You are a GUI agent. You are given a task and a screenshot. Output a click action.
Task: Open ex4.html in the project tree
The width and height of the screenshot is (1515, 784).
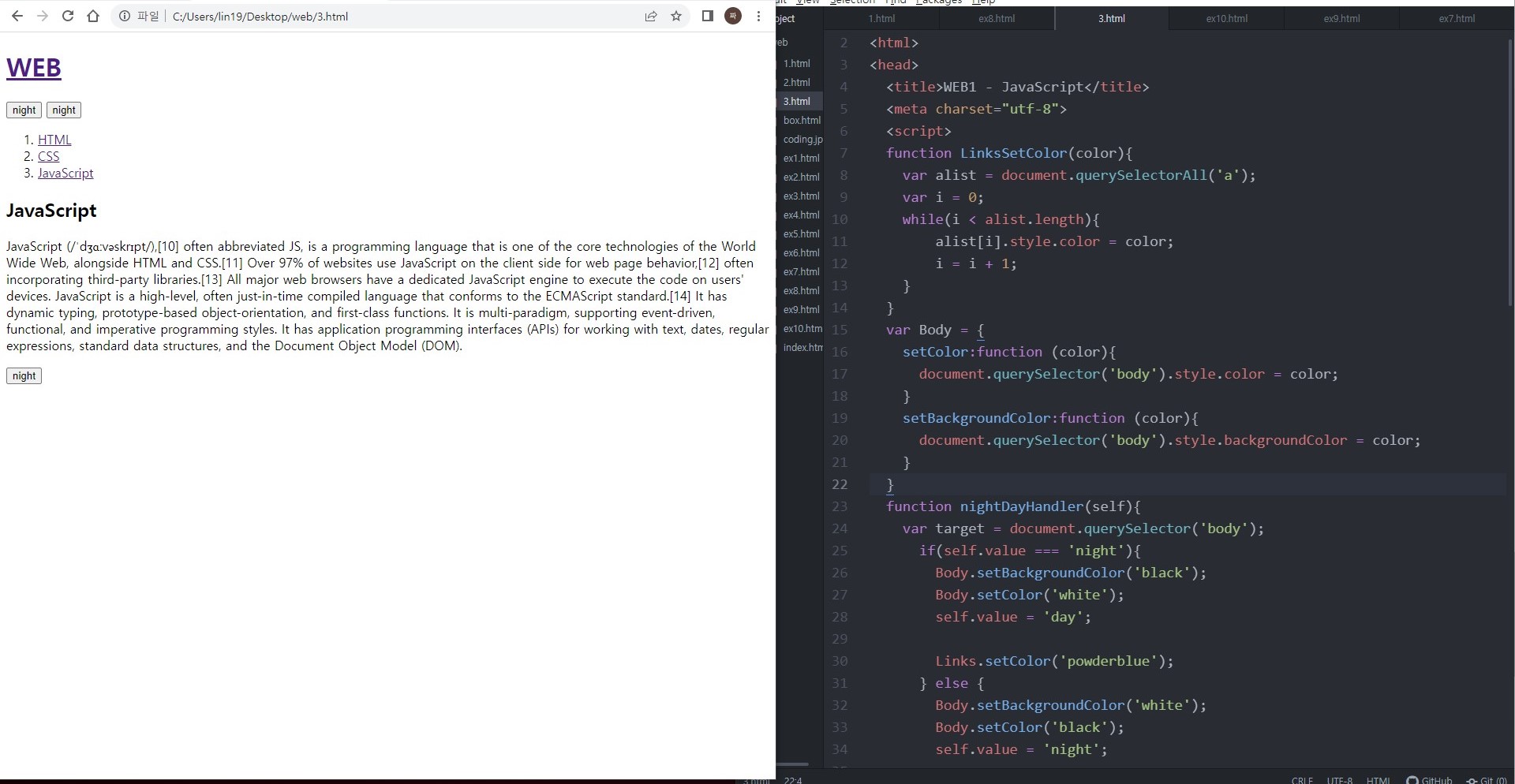point(800,215)
